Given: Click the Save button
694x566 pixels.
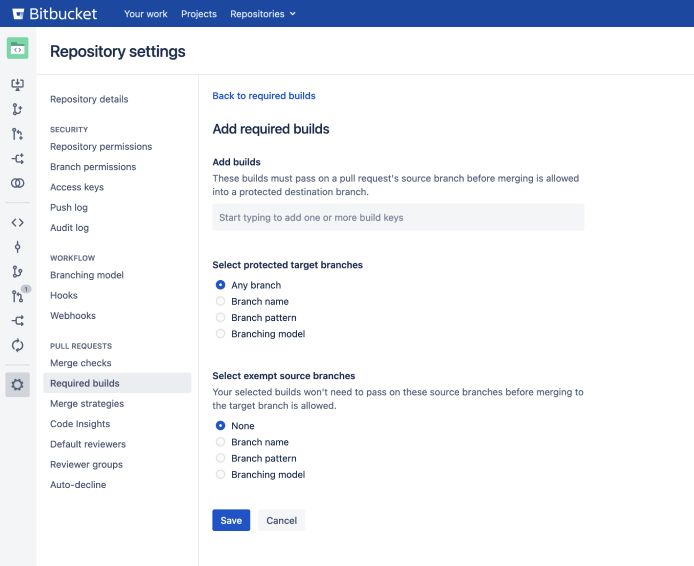Looking at the screenshot, I should coord(231,520).
